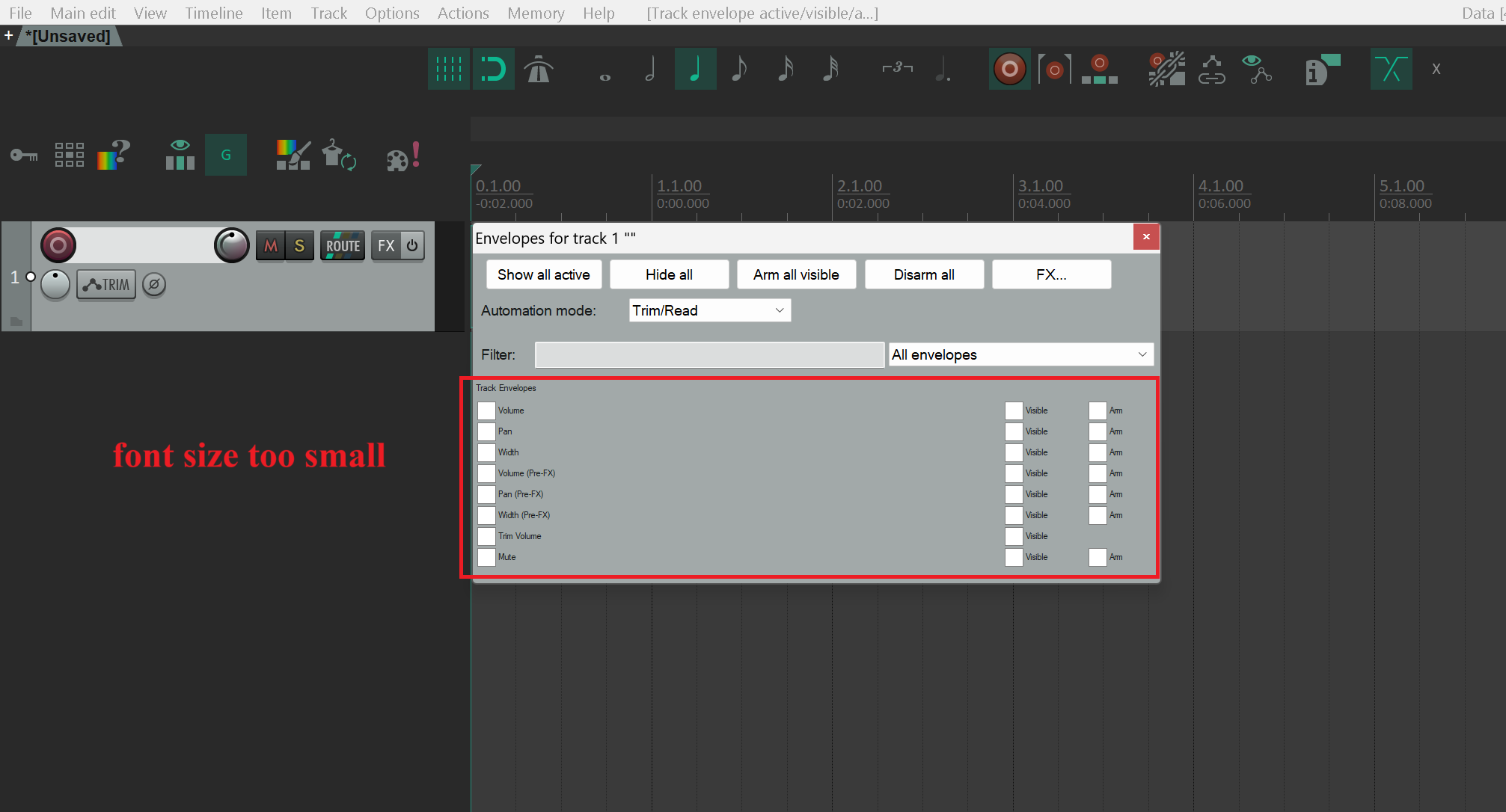Click the Hide all button
The image size is (1506, 812).
[669, 274]
